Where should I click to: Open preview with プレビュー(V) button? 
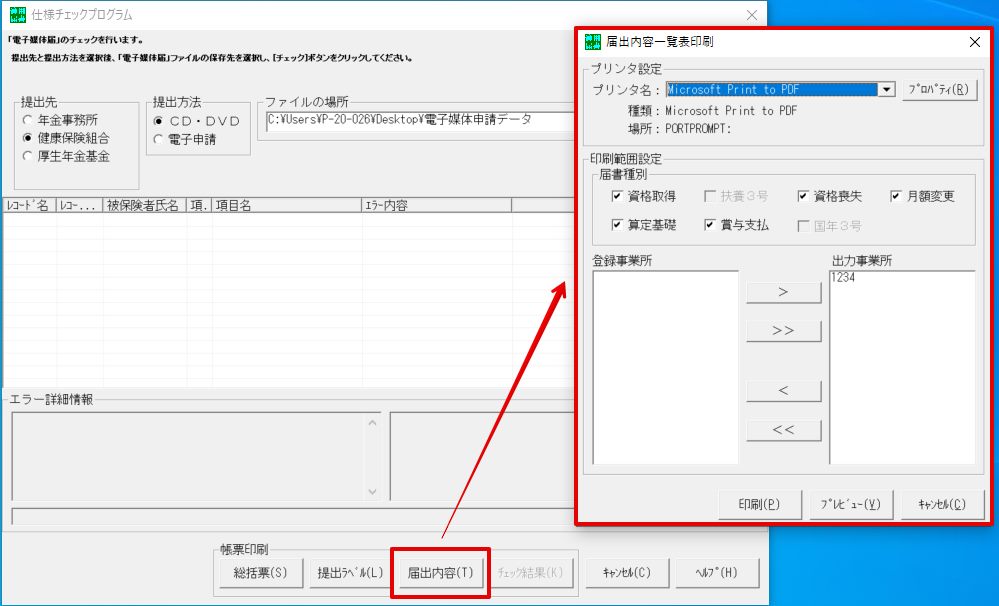click(x=850, y=504)
